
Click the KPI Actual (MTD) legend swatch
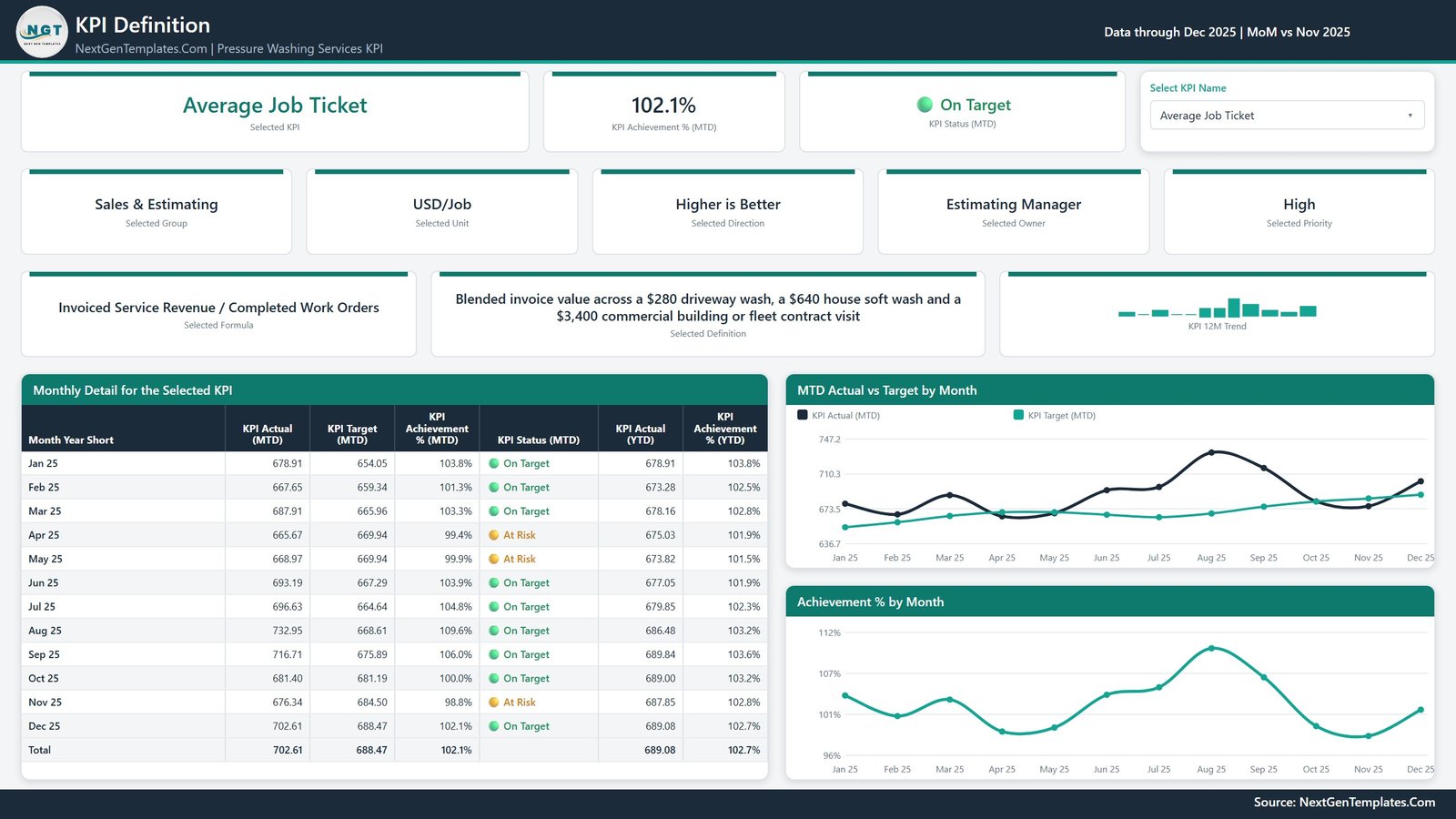803,415
